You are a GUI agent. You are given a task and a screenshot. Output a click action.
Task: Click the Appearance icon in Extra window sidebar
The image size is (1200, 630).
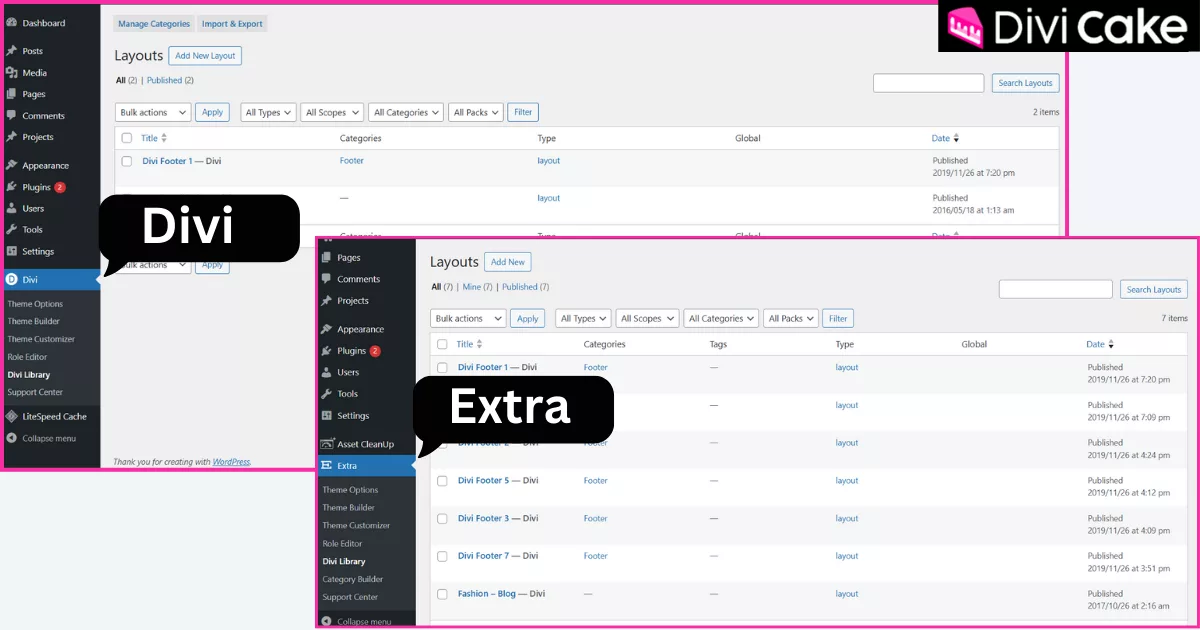(327, 329)
